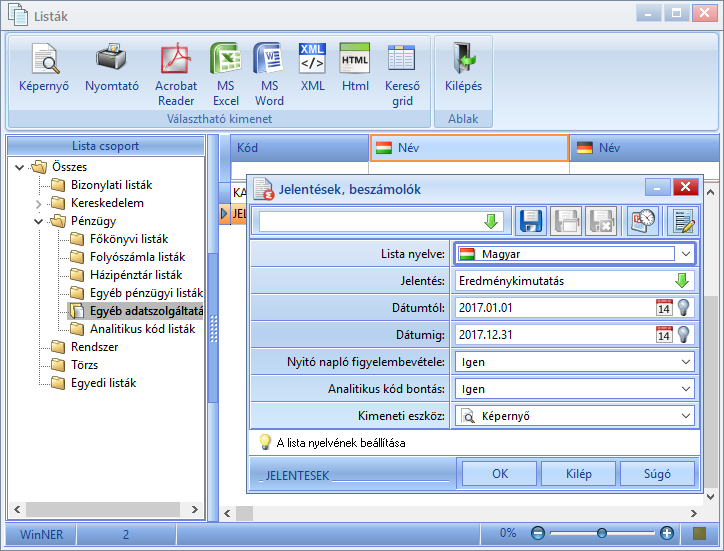Click lightbulb hint next to Dátumig

point(684,334)
